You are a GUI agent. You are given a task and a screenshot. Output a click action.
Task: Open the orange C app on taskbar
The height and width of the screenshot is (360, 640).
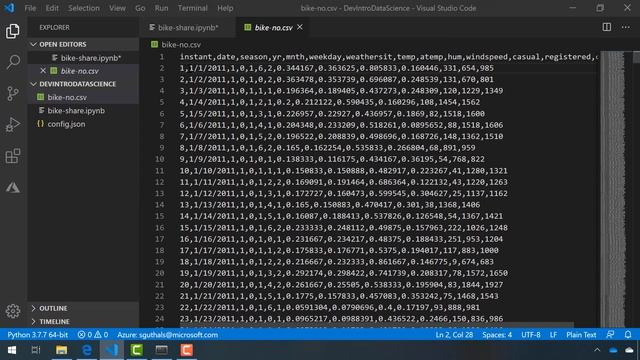point(187,350)
